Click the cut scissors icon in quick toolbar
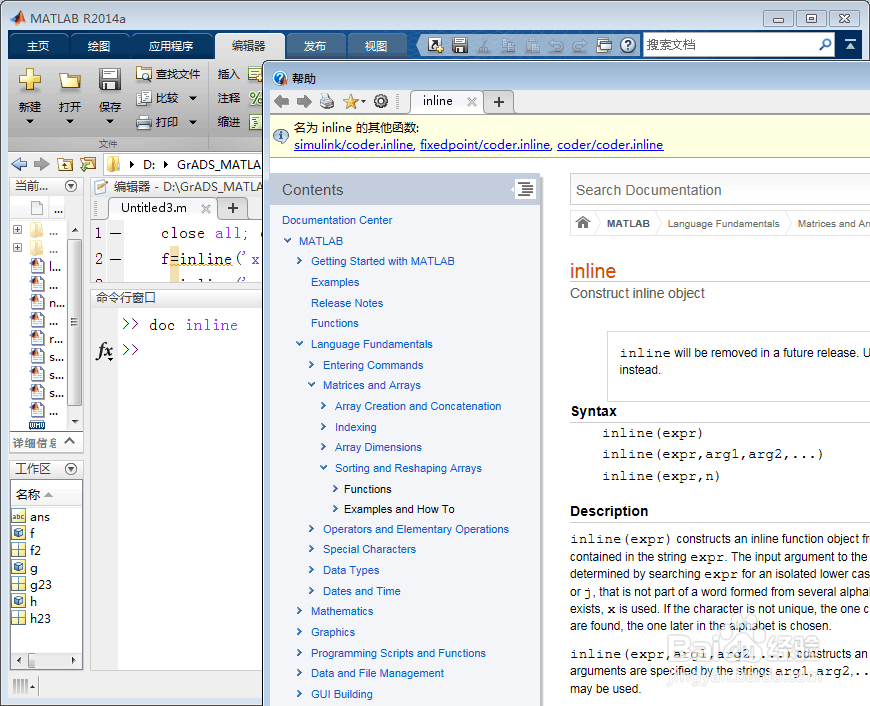Viewport: 870px width, 706px height. (484, 46)
